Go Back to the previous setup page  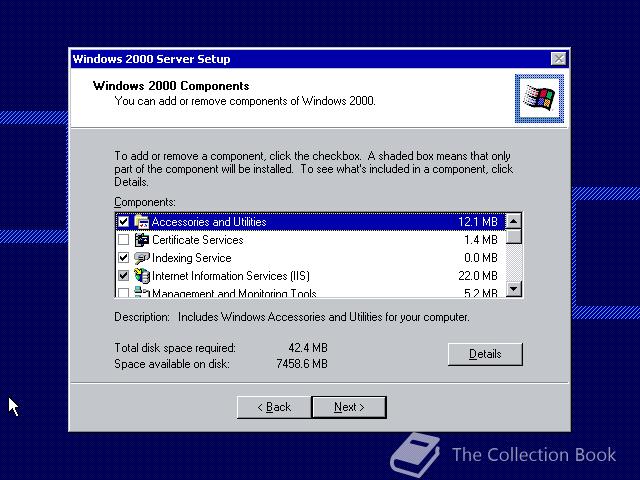pos(274,407)
